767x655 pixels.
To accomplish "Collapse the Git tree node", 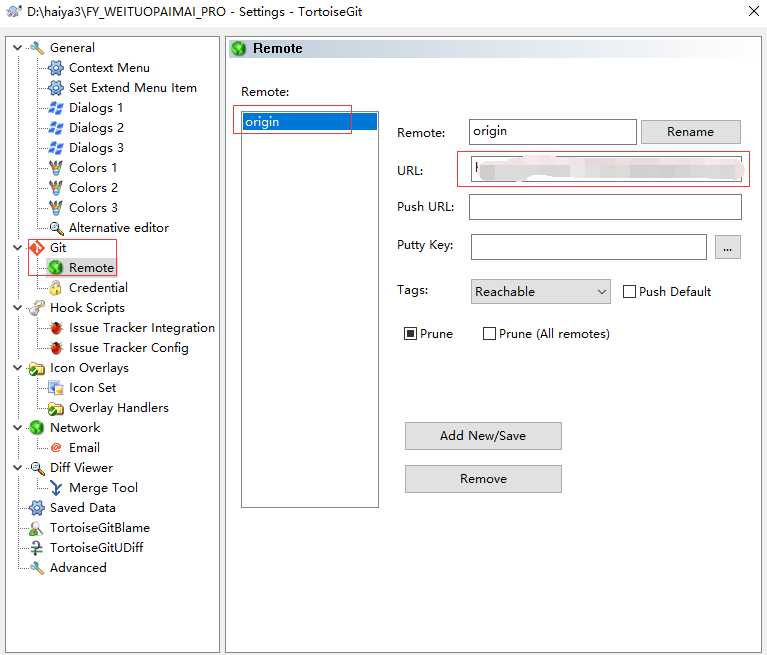I will (18, 248).
